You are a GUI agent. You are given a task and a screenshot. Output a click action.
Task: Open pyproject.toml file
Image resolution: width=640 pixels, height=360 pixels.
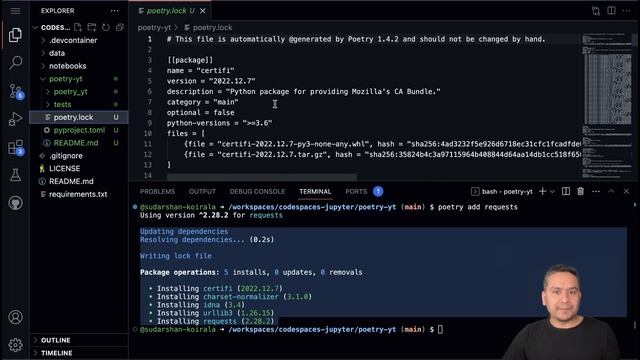79,130
